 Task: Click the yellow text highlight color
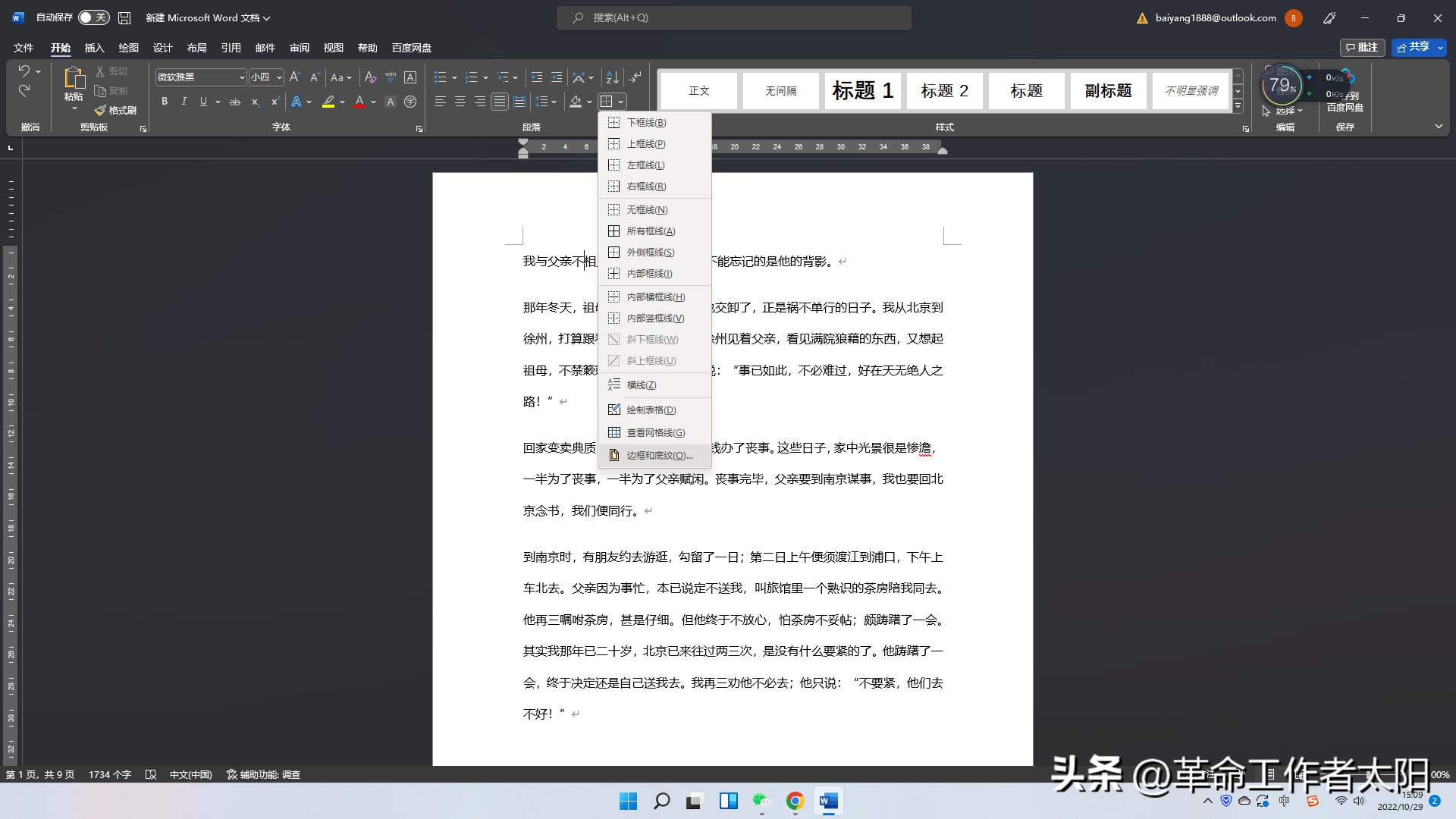(x=328, y=102)
